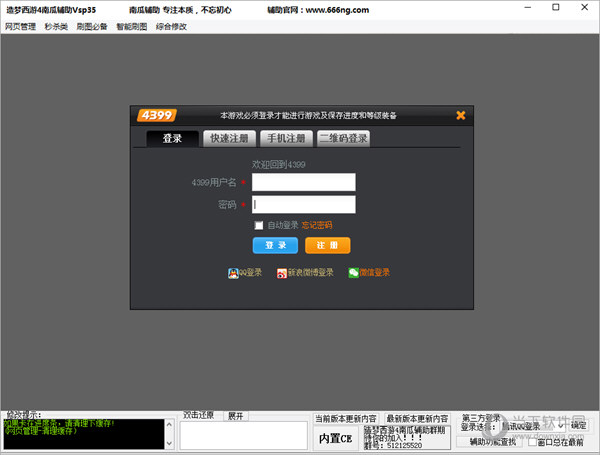
Task: Sign in with the QQ penguin icon
Action: click(x=233, y=273)
